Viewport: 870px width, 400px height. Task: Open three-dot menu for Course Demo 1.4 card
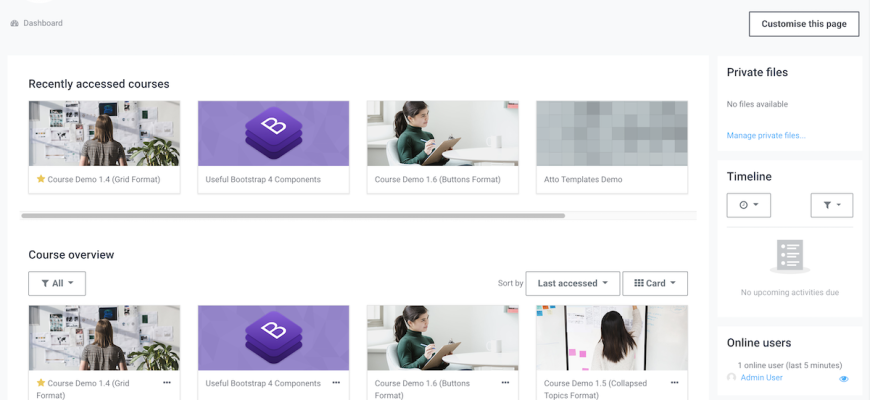[x=167, y=383]
